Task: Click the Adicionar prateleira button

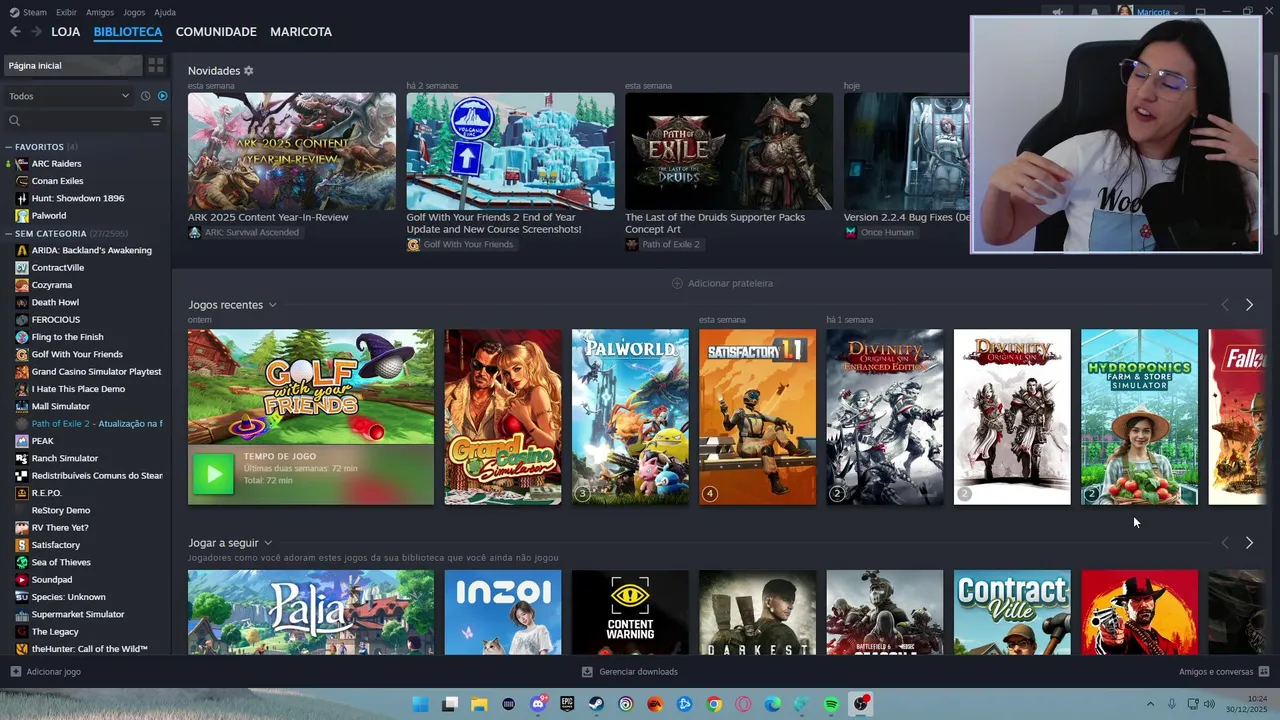Action: click(x=722, y=283)
